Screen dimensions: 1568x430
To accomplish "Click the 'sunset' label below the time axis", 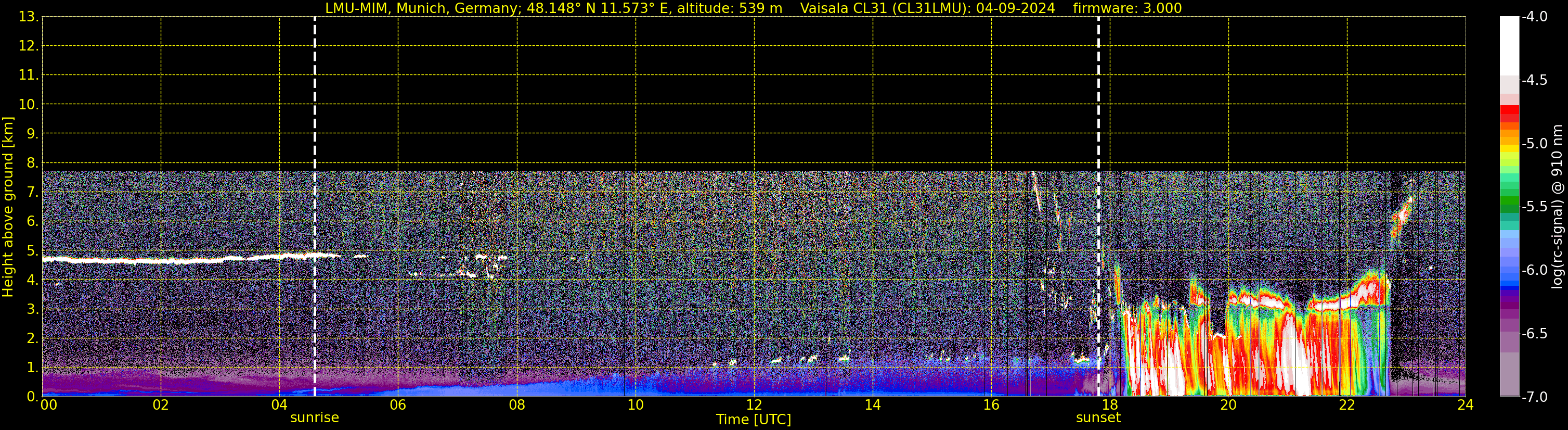I will point(1098,418).
